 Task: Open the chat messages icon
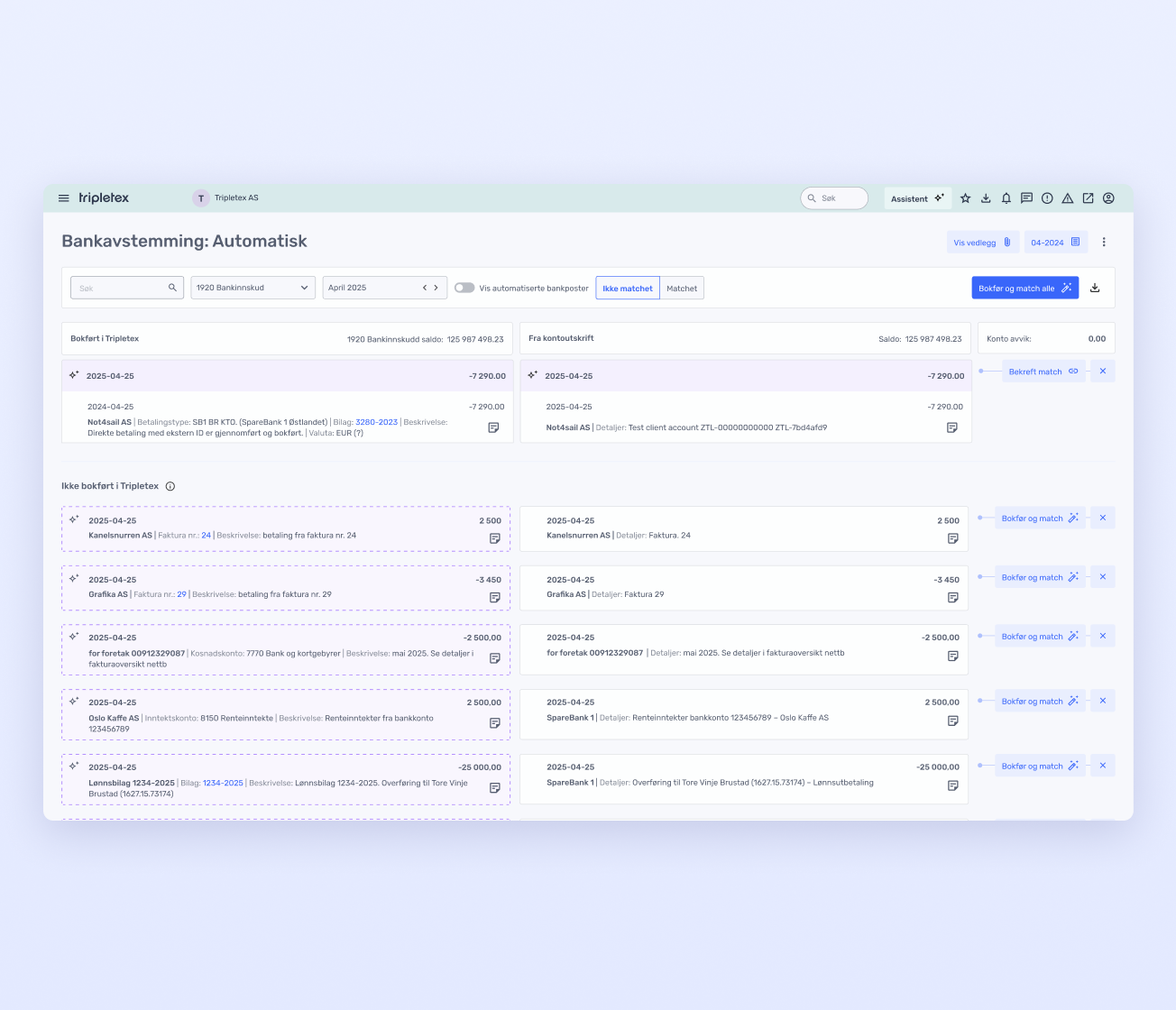tap(1026, 198)
